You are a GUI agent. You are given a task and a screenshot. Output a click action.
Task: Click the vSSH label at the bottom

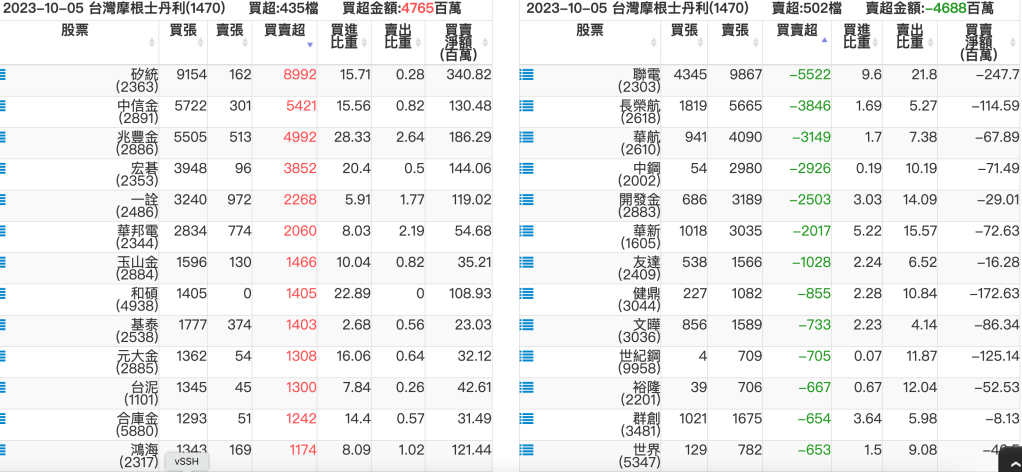tap(186, 462)
